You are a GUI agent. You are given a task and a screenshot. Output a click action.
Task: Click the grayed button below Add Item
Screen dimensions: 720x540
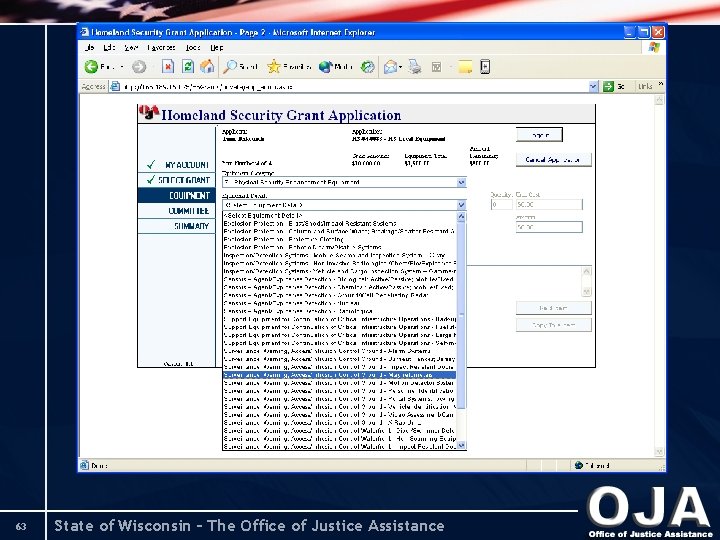pyautogui.click(x=553, y=325)
